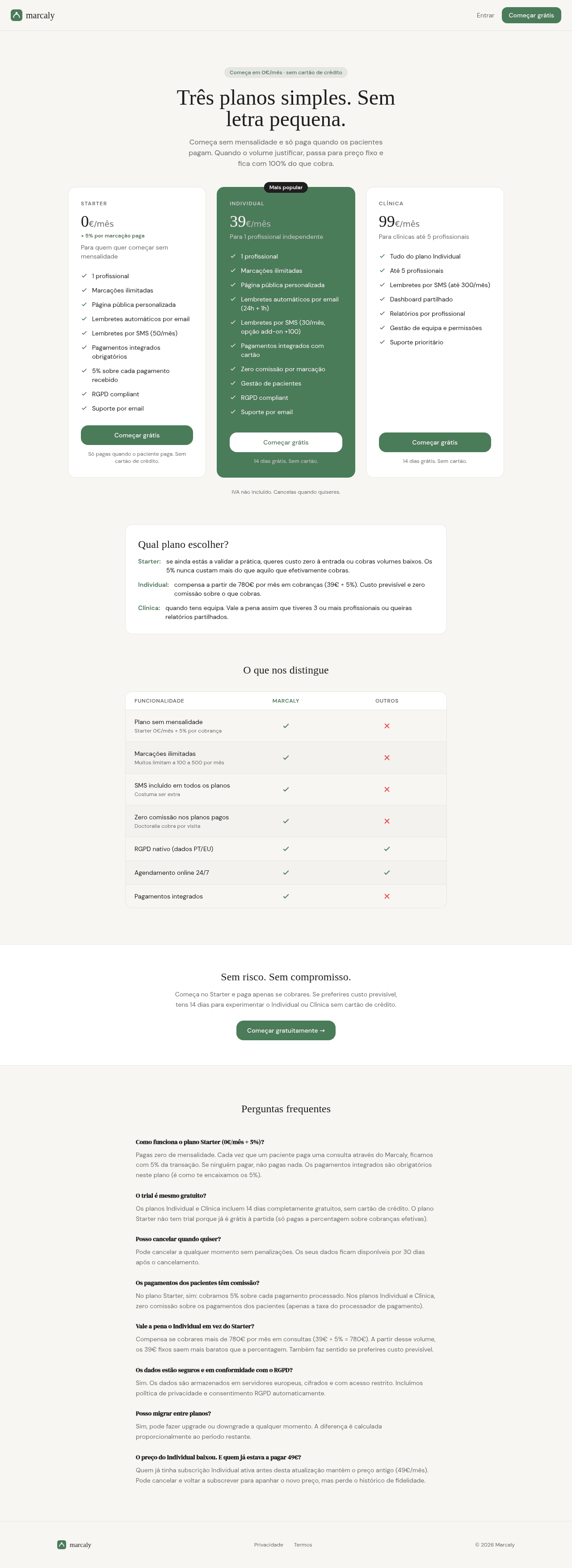Click Outros red X for Zero comissão row
The image size is (572, 1568).
(x=387, y=821)
